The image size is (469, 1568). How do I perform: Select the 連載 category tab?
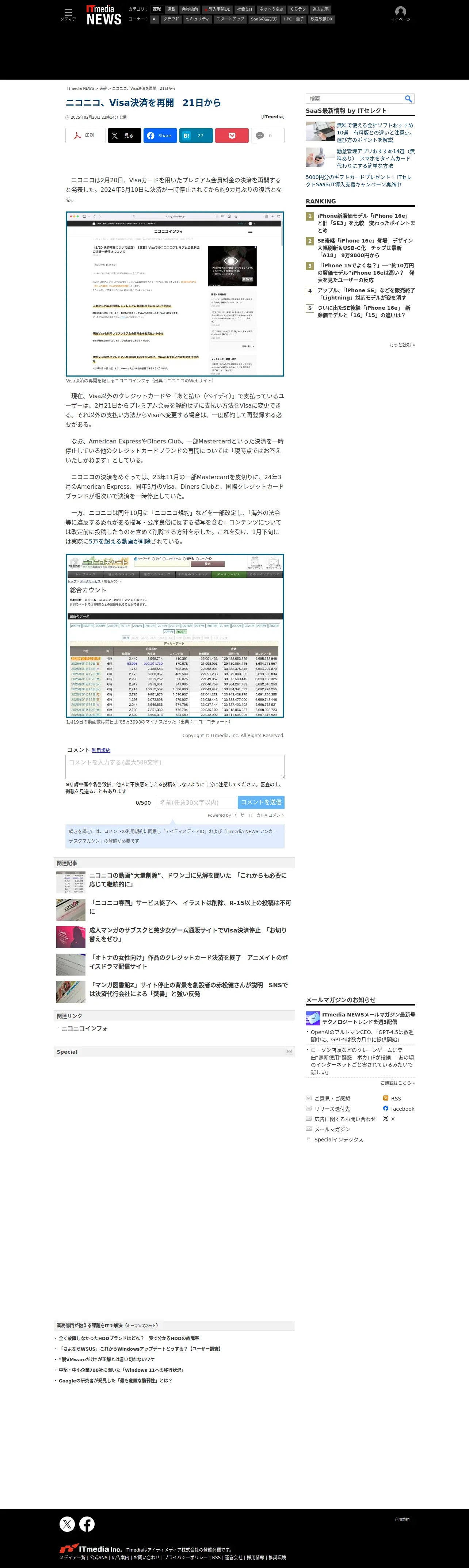171,9
